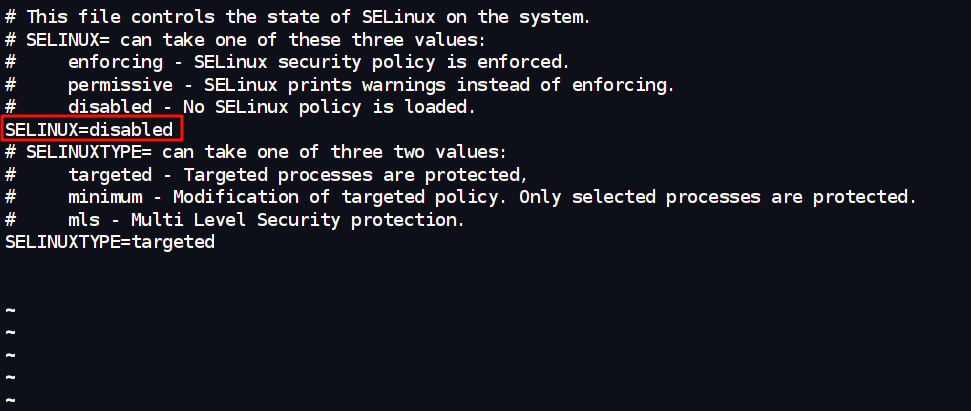
Task: Click the SELINUXTYPE=targeted setting line
Action: click(110, 242)
